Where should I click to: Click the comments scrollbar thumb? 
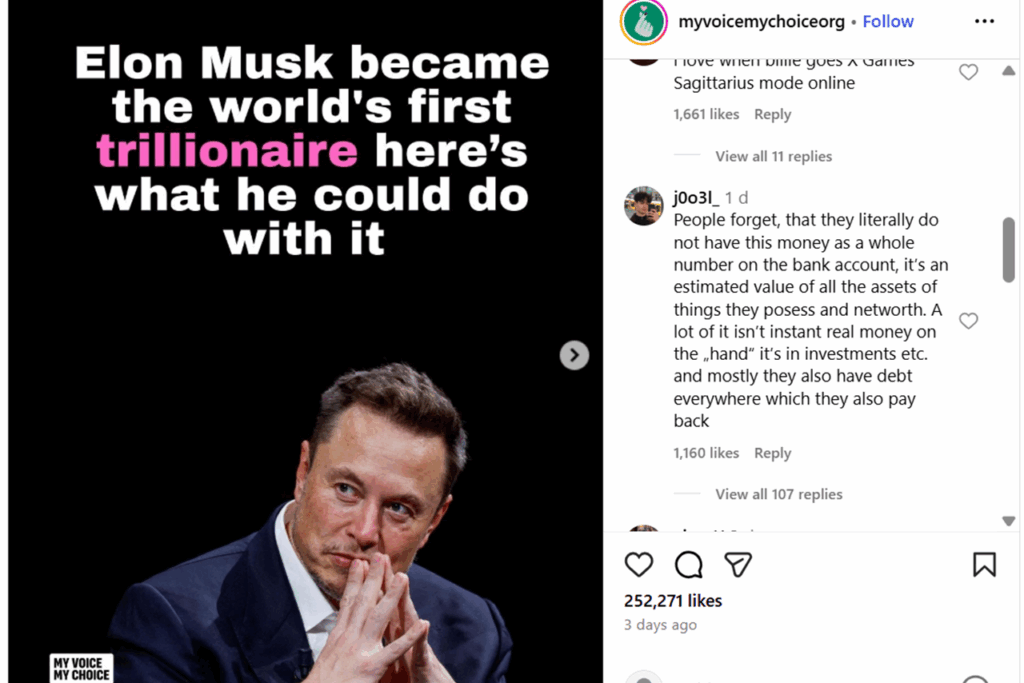(1008, 250)
